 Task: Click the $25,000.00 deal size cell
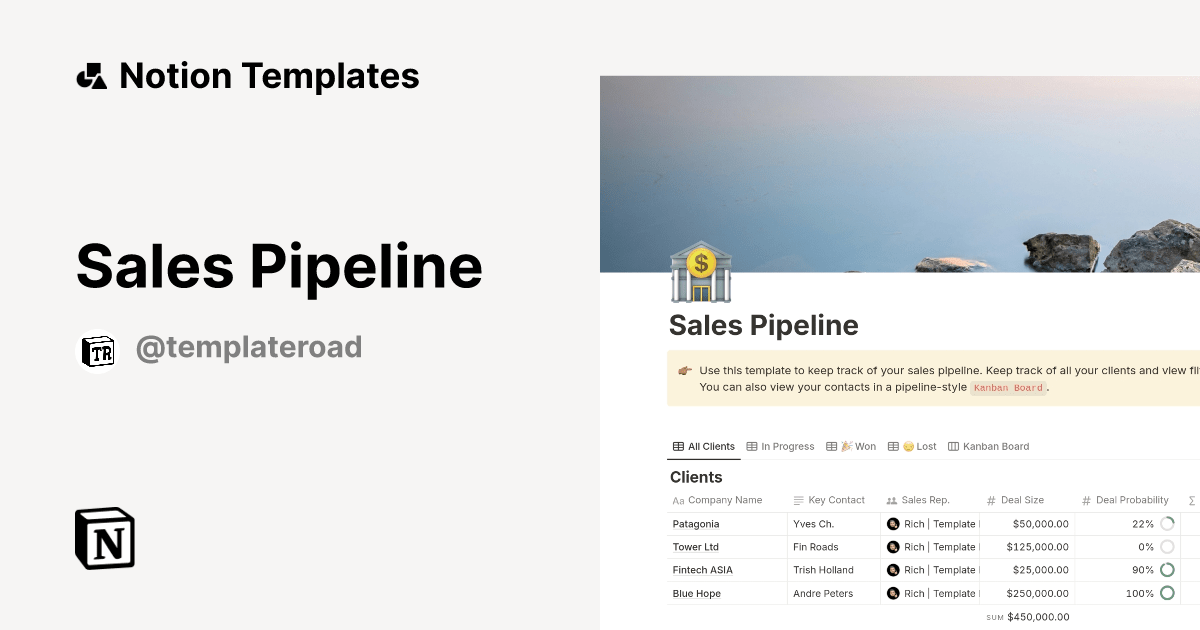(x=1028, y=570)
